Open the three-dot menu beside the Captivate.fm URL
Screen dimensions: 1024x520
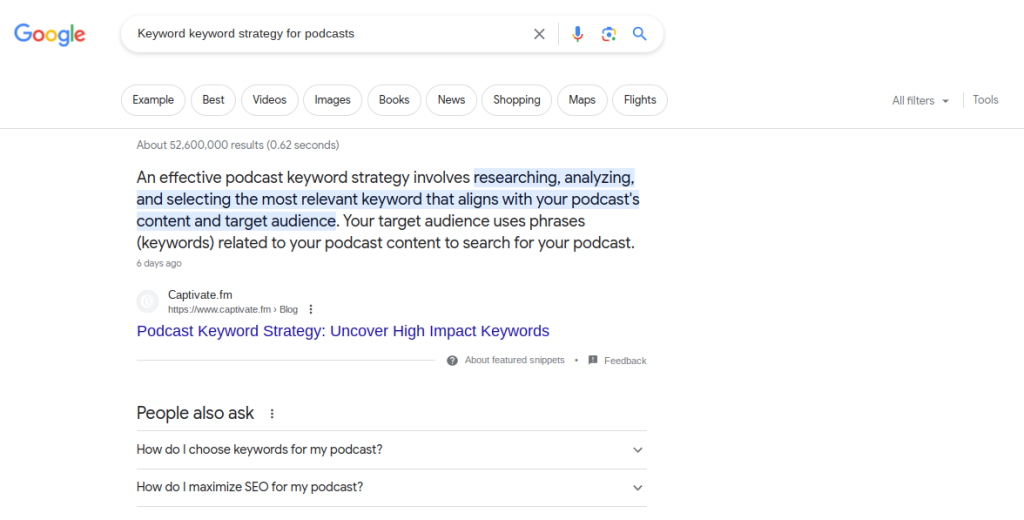pos(311,309)
